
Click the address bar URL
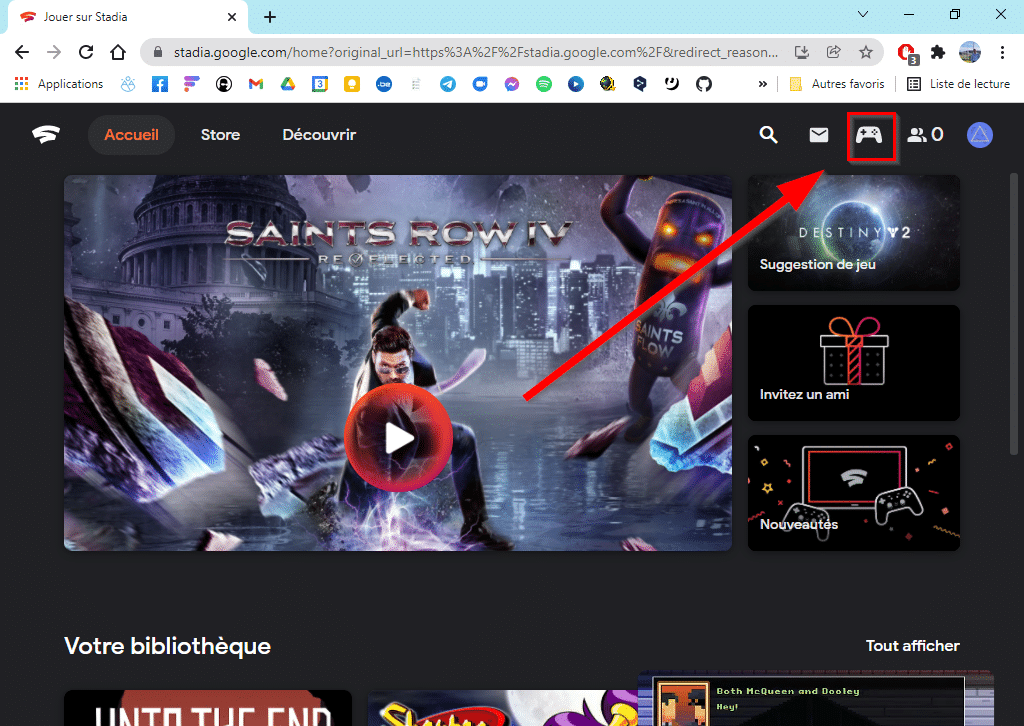click(475, 52)
